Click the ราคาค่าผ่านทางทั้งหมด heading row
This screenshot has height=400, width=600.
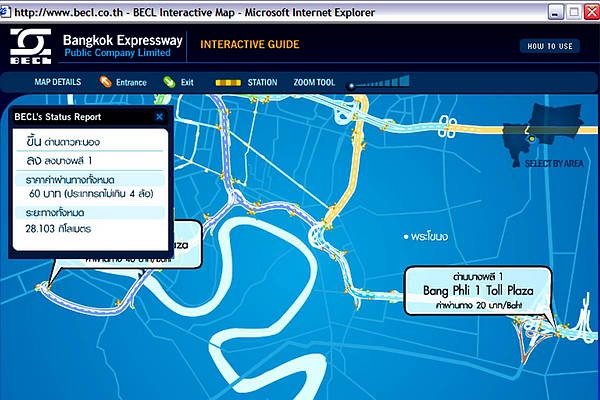tap(90, 180)
